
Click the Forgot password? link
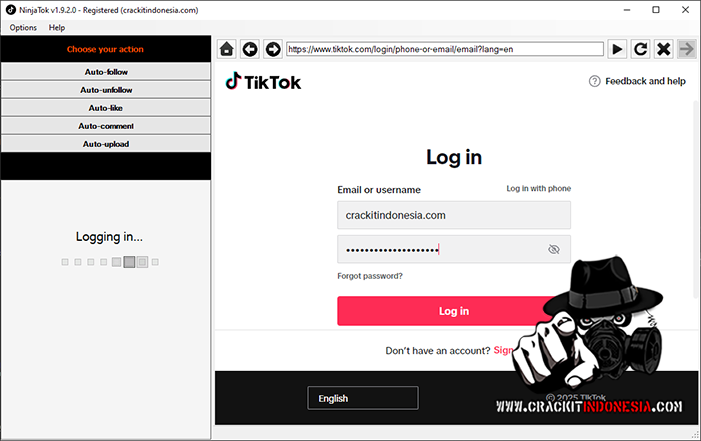370,276
